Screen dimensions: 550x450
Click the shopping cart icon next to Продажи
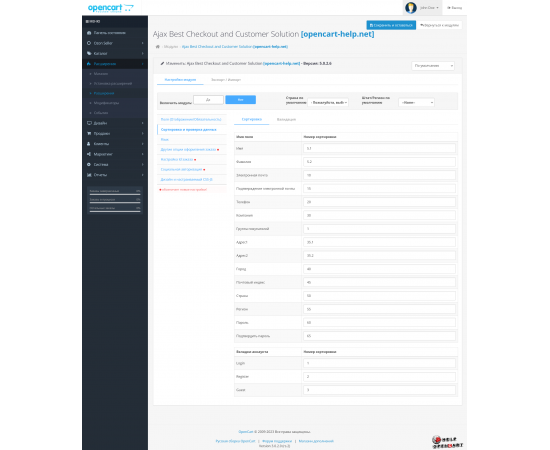tap(89, 133)
